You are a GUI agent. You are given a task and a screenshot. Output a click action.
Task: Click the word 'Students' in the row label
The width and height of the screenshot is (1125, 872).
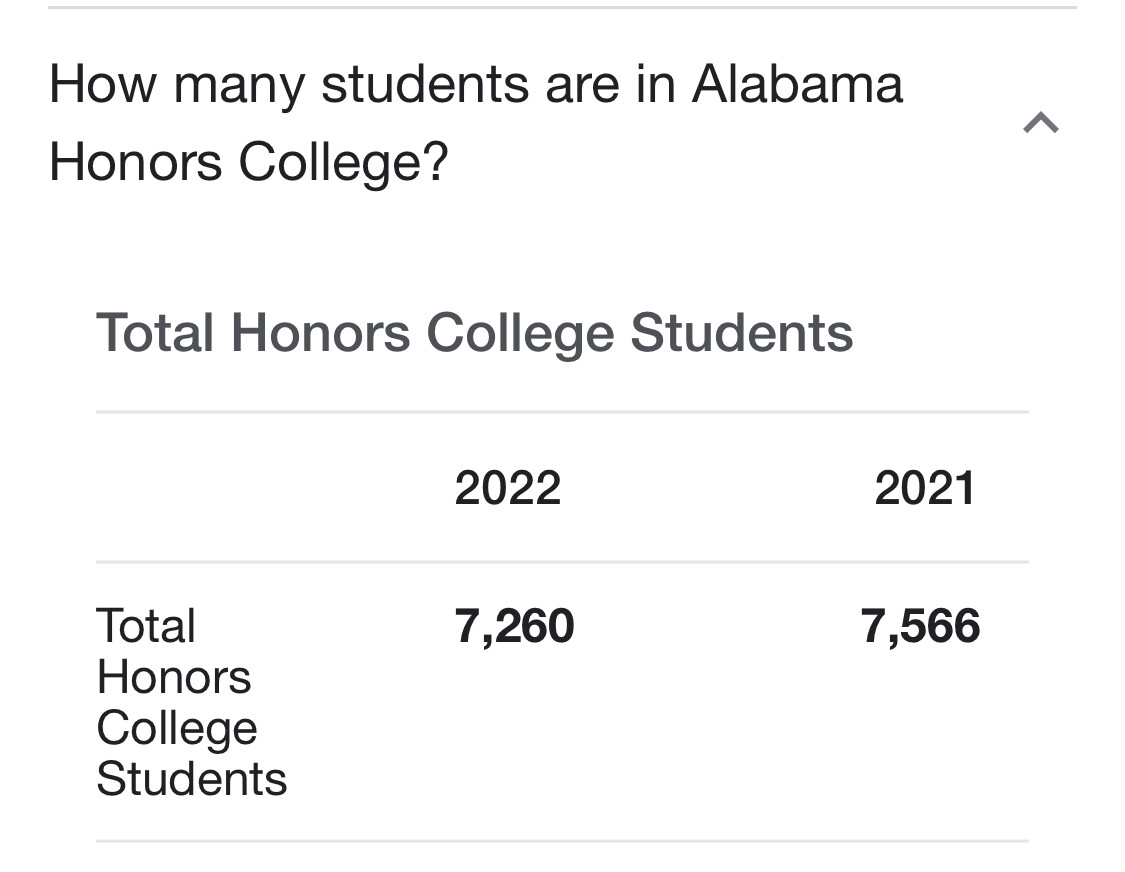pyautogui.click(x=192, y=779)
